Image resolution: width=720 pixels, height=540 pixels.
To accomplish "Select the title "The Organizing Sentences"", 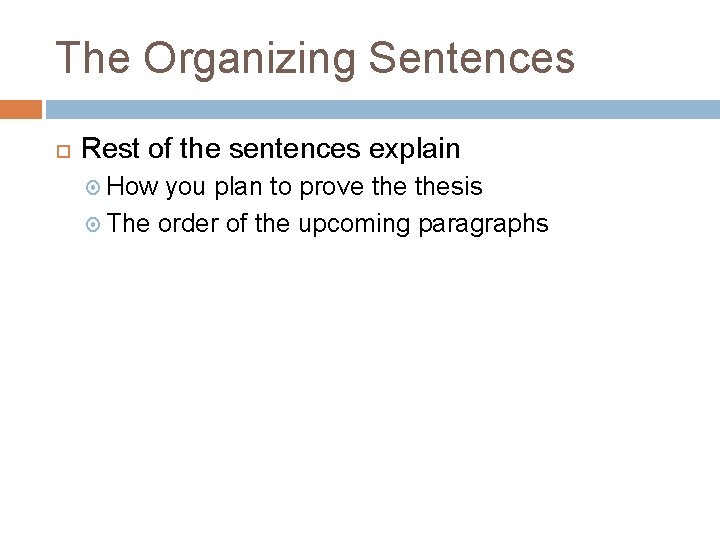I will [315, 58].
